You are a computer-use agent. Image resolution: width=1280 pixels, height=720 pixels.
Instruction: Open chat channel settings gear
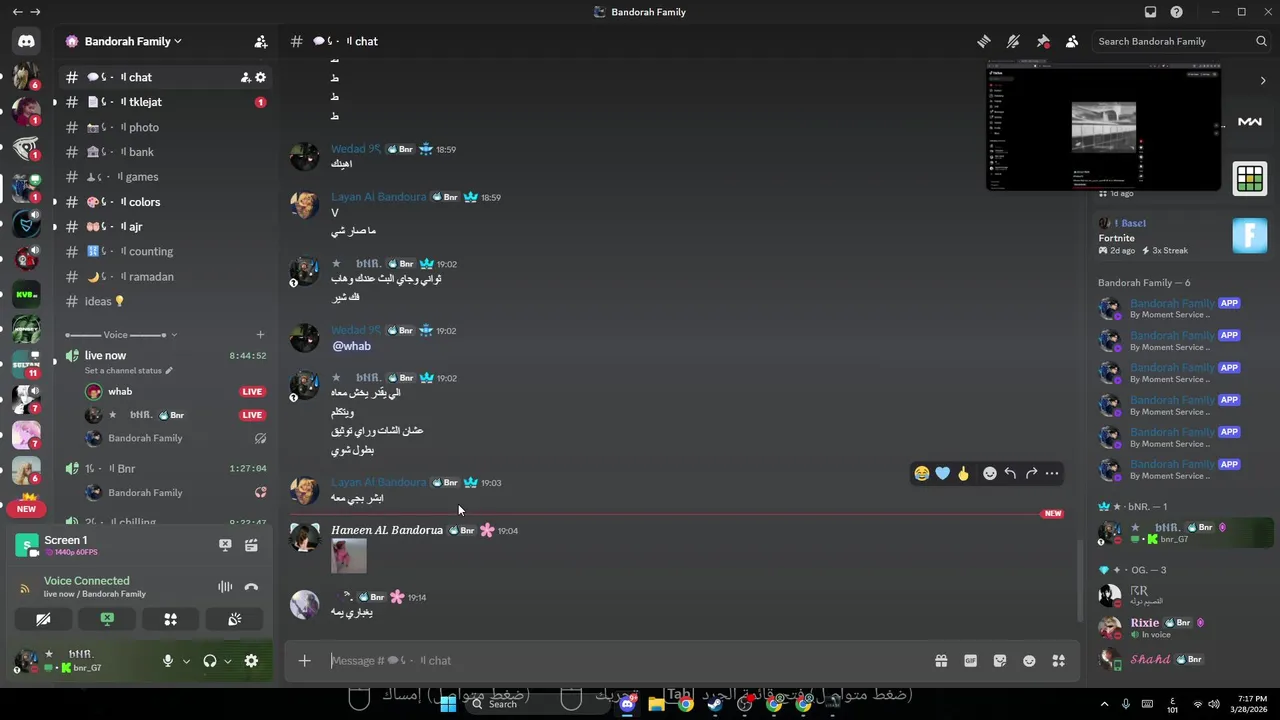(261, 77)
